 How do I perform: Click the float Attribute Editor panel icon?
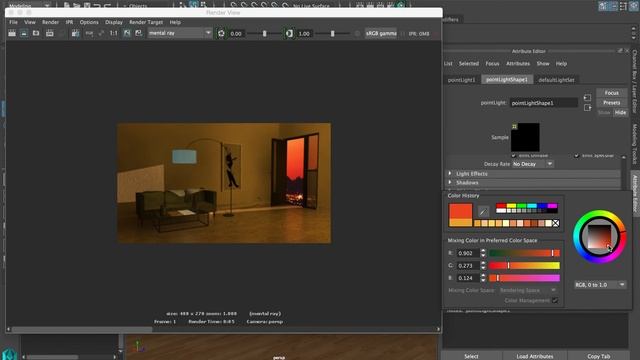coord(620,51)
